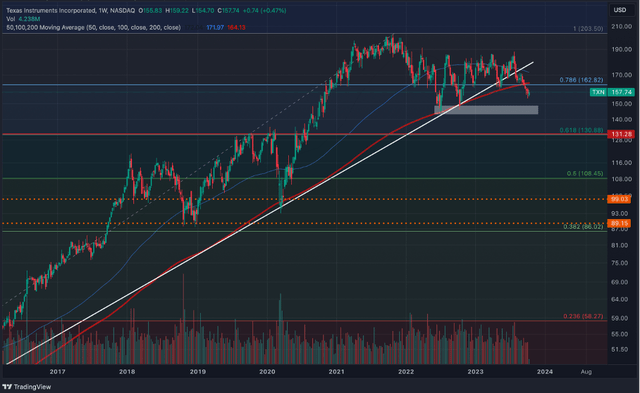Click the orange 89.15 price label

pyautogui.click(x=619, y=223)
